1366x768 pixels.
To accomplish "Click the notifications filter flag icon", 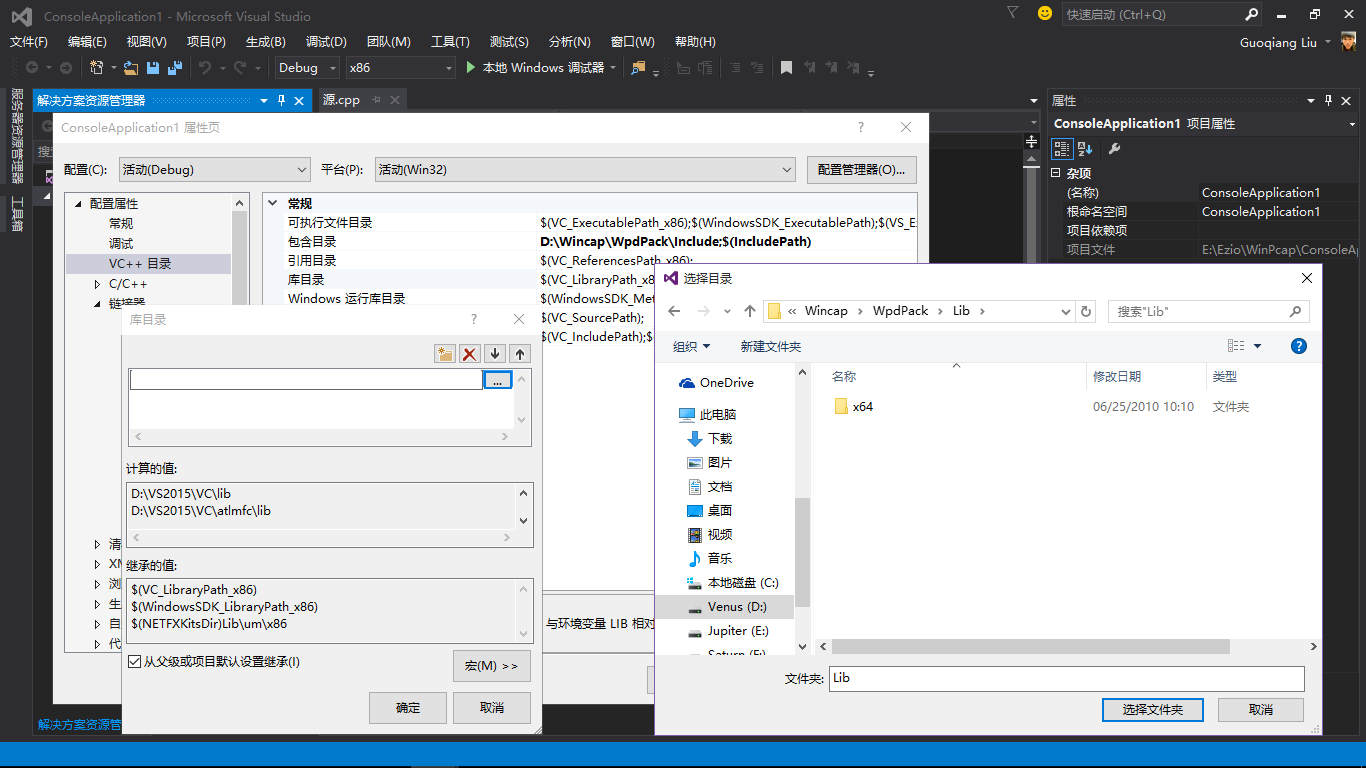I will tap(1013, 14).
